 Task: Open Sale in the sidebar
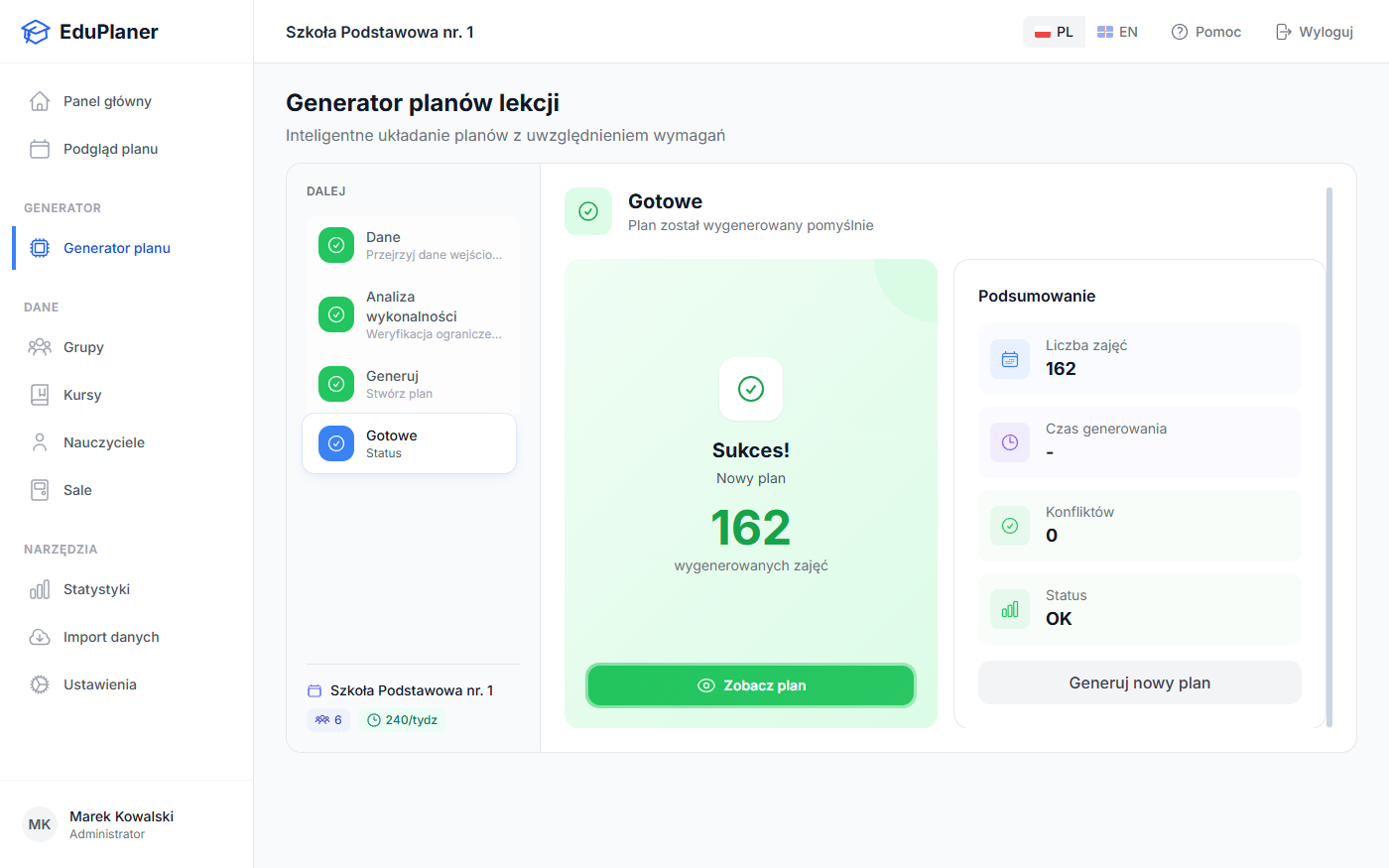point(77,490)
